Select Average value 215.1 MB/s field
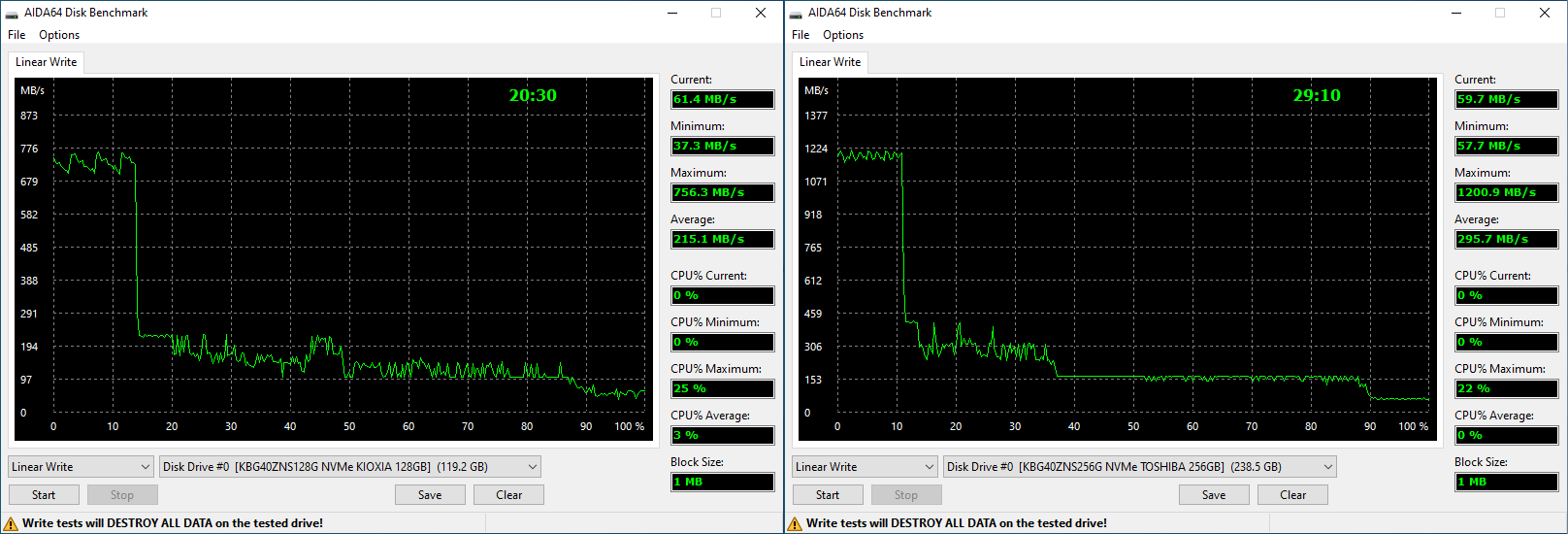Viewport: 1568px width, 534px height. point(723,239)
